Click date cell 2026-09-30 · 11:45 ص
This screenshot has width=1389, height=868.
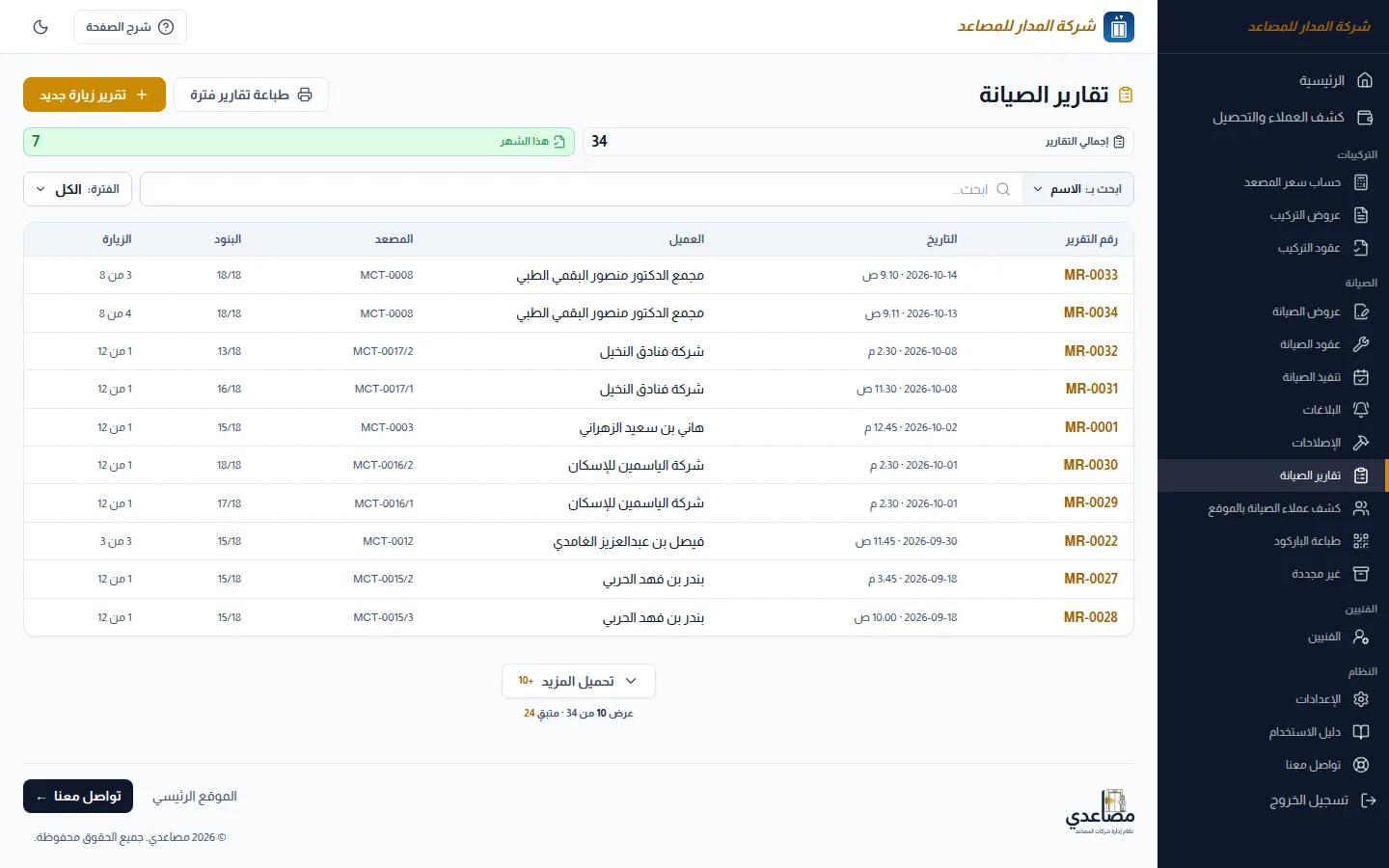tap(906, 541)
